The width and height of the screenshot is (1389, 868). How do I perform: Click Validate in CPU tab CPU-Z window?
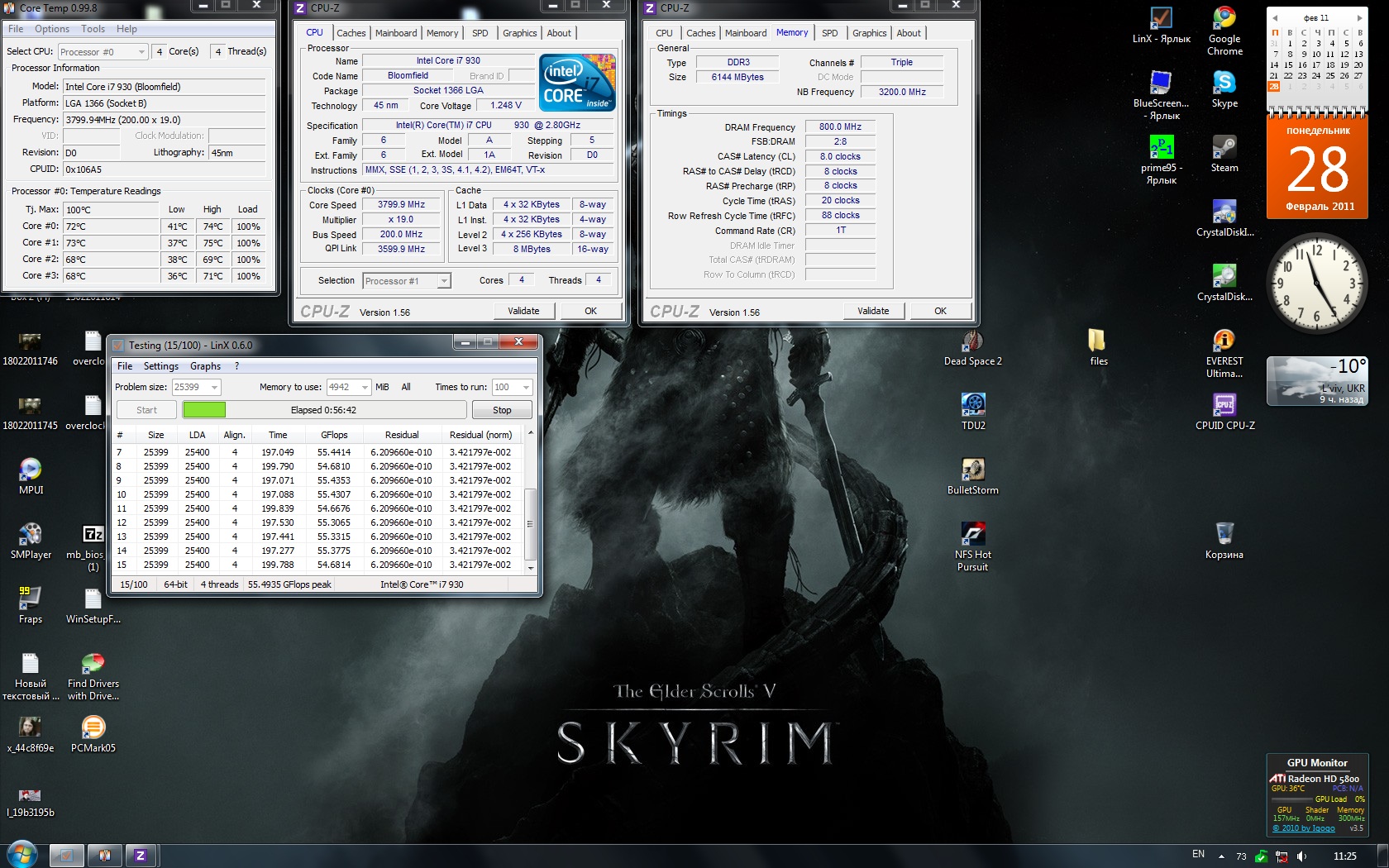coord(523,311)
